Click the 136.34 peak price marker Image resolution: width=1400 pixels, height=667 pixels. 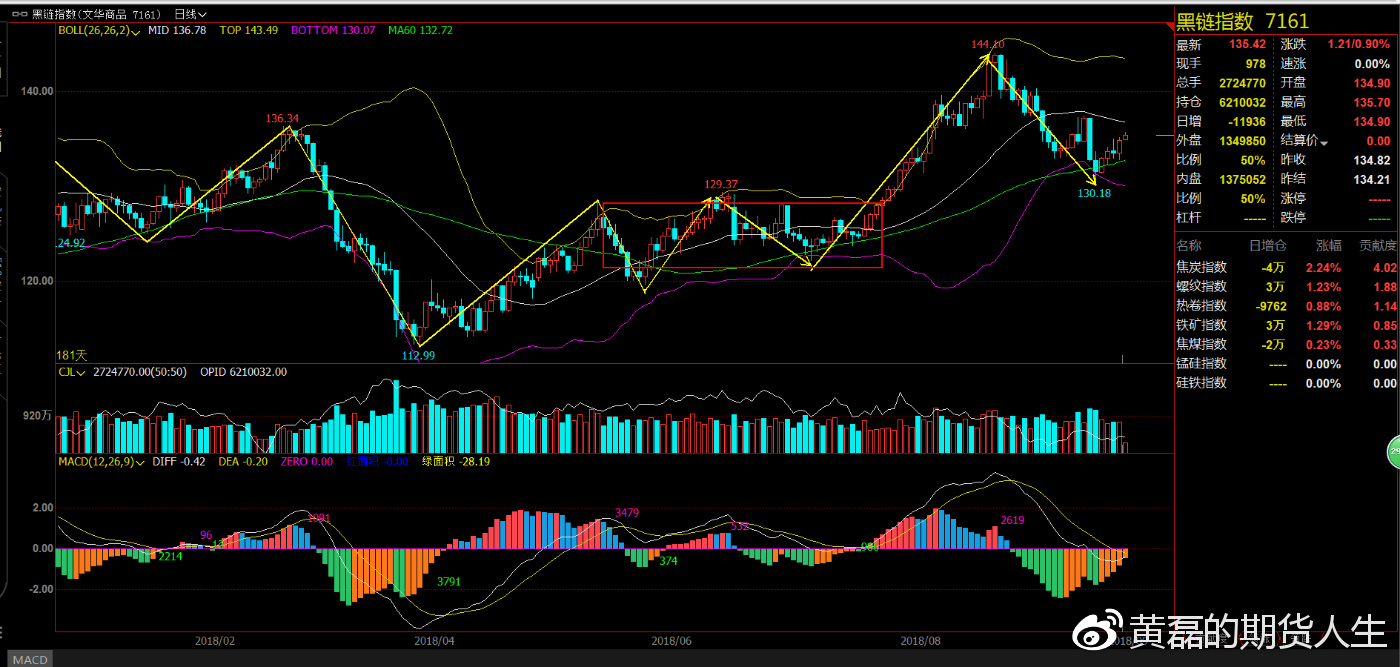(x=282, y=118)
